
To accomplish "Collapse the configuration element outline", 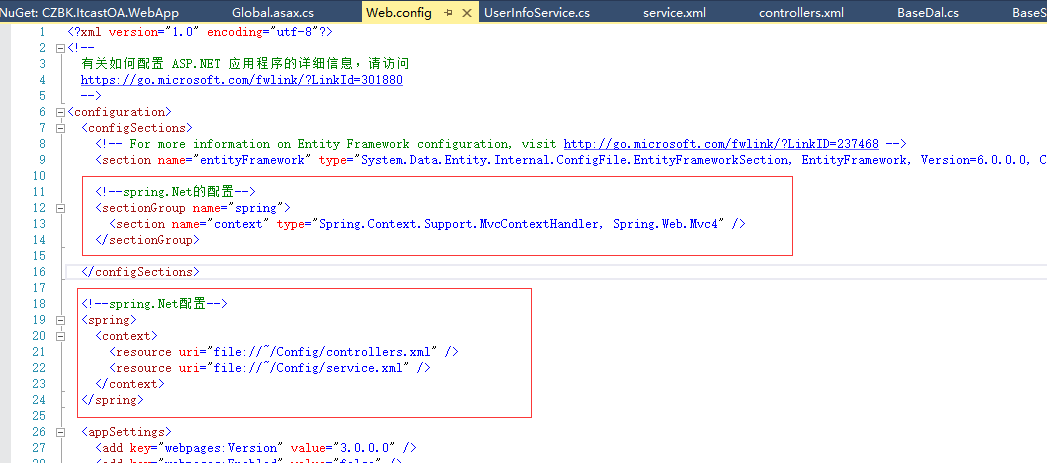I will 61,112.
